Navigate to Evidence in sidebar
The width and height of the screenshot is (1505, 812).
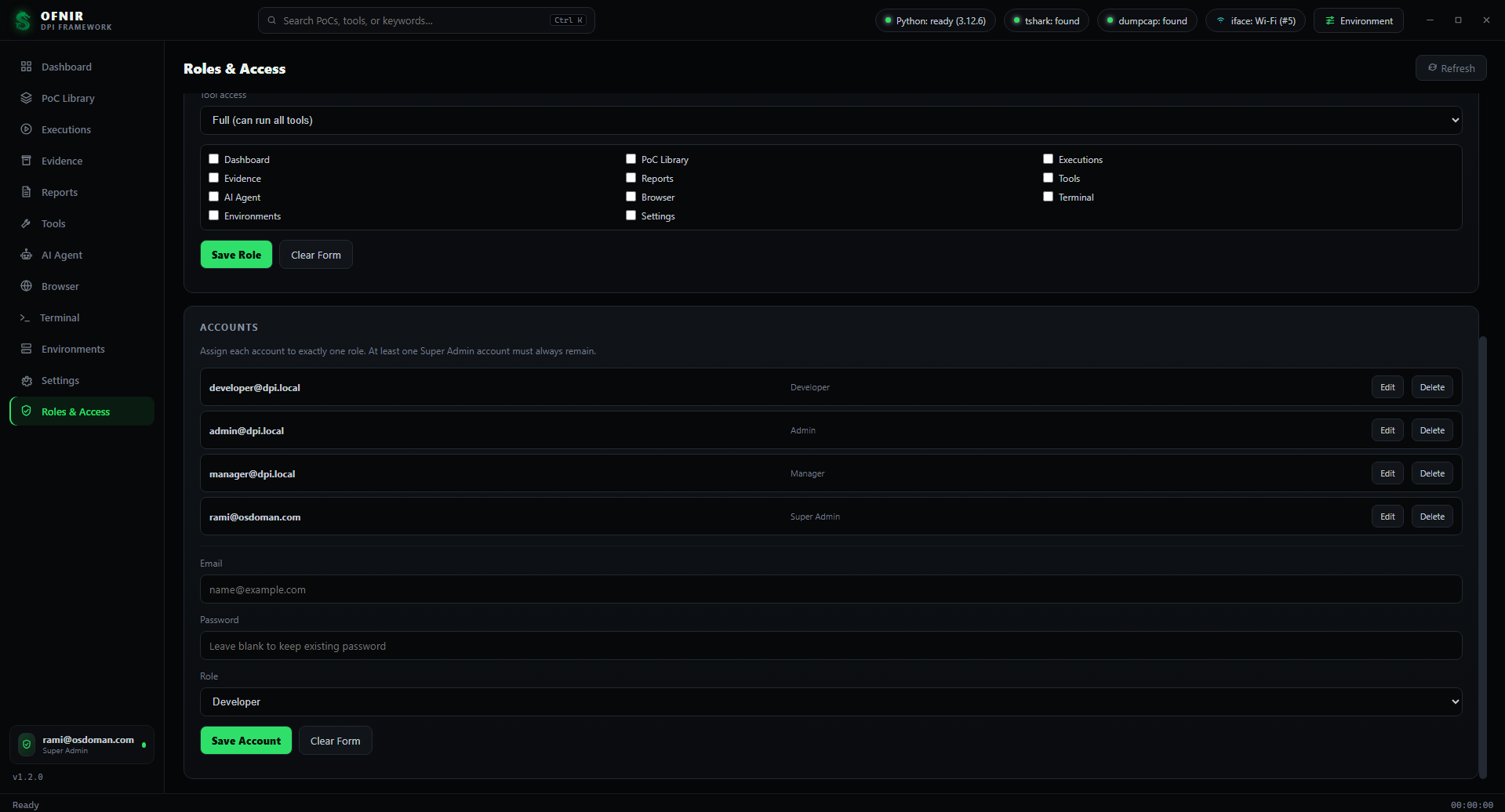pos(82,161)
